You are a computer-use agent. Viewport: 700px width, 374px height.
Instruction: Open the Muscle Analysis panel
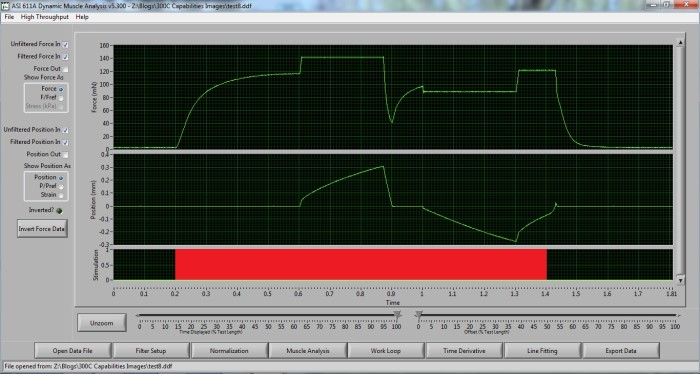pos(308,351)
